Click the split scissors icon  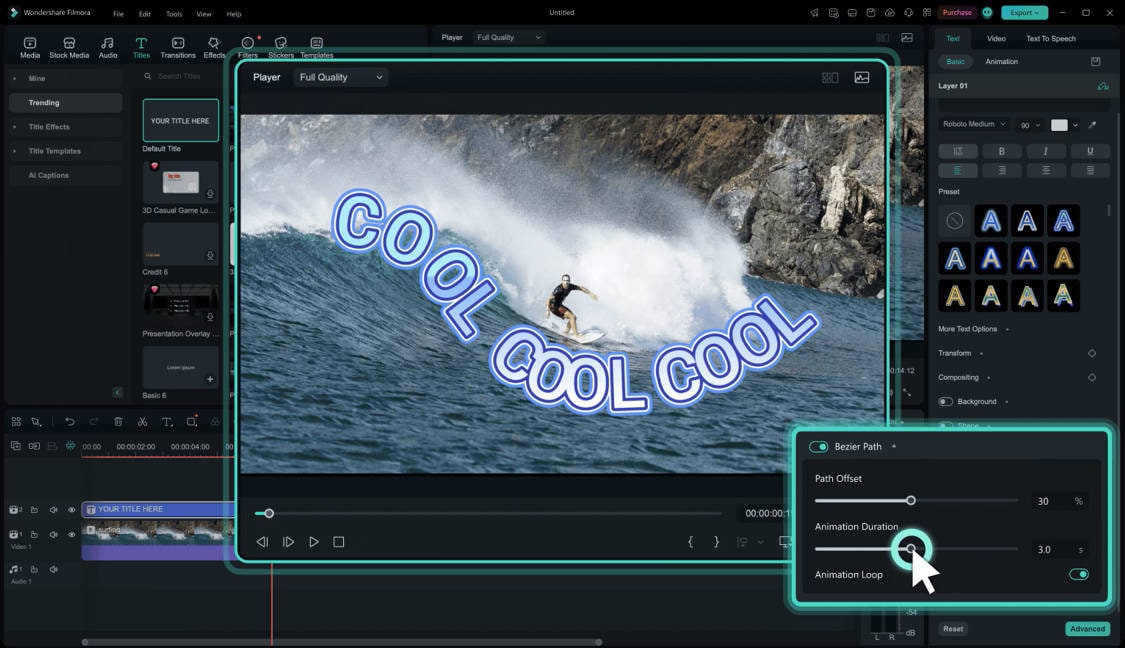pyautogui.click(x=142, y=422)
